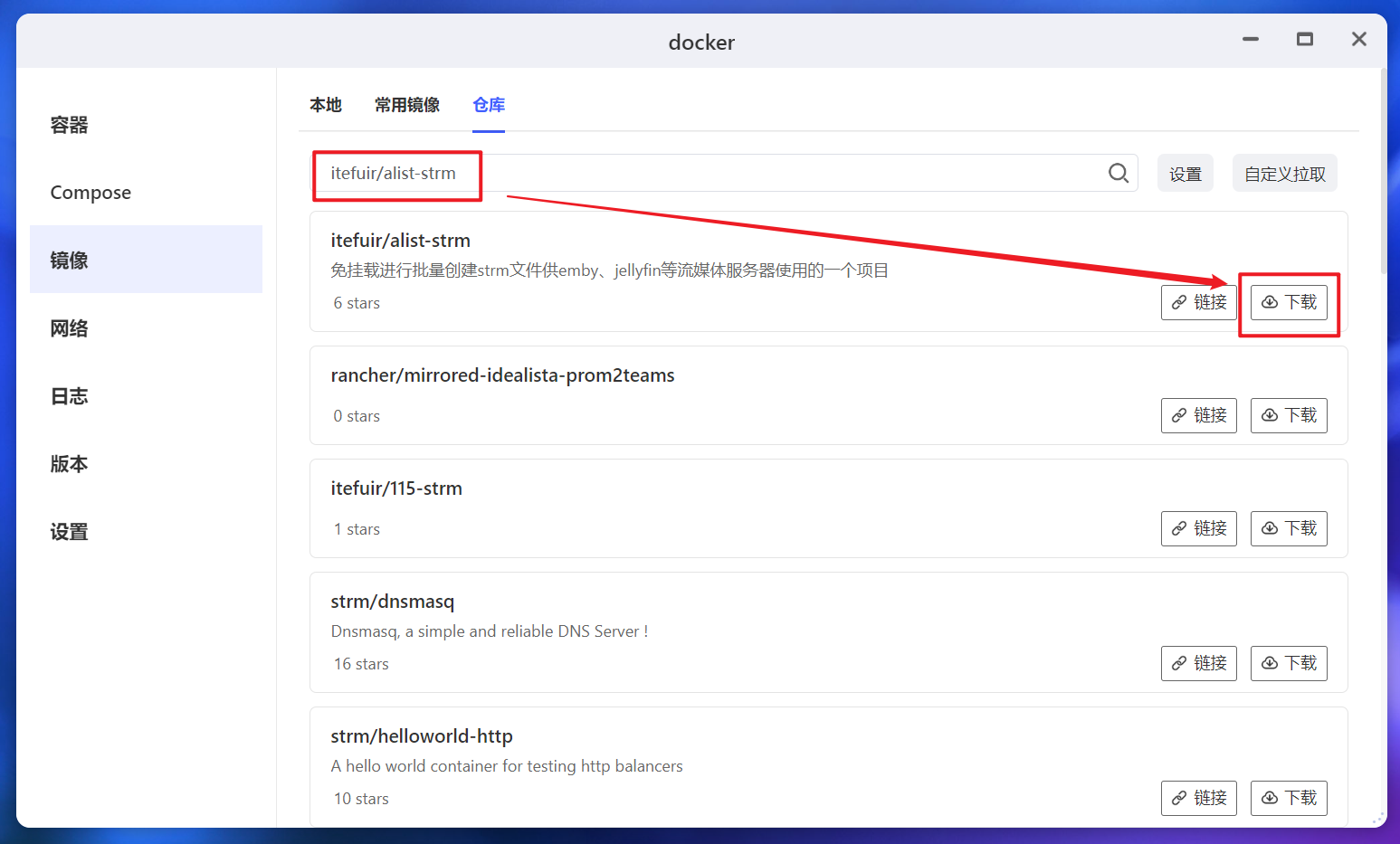1400x844 pixels.
Task: Switch to the 本地 tab
Action: tap(326, 105)
